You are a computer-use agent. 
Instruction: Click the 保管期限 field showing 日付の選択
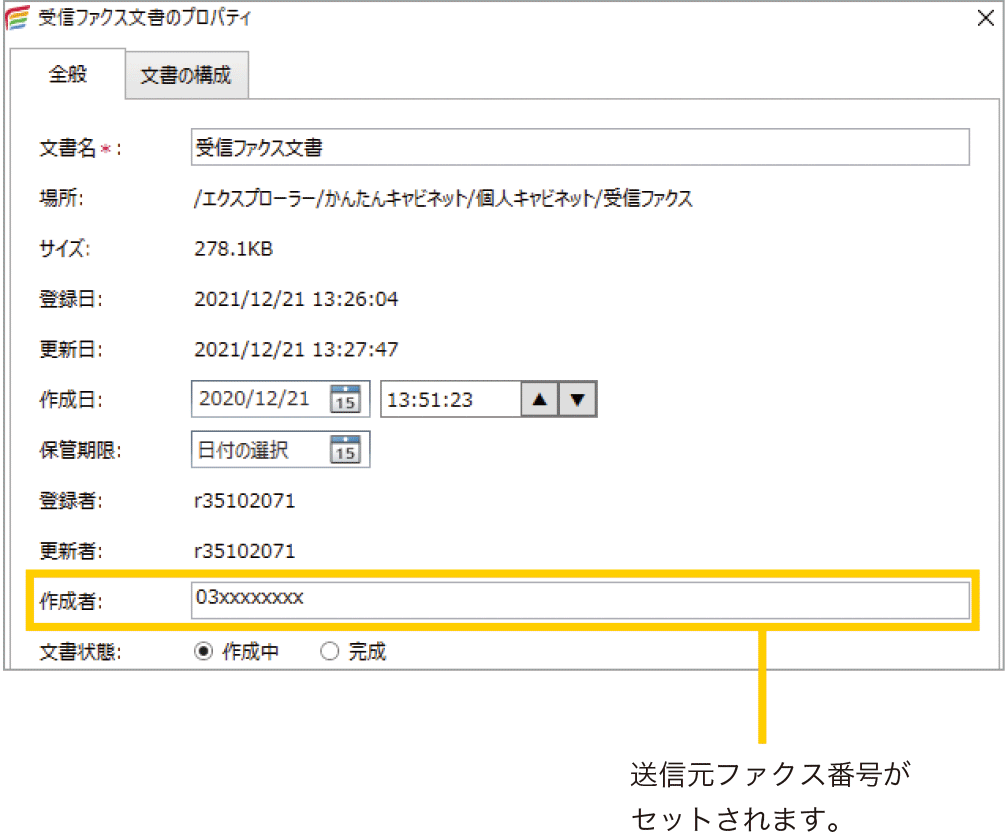coord(256,450)
